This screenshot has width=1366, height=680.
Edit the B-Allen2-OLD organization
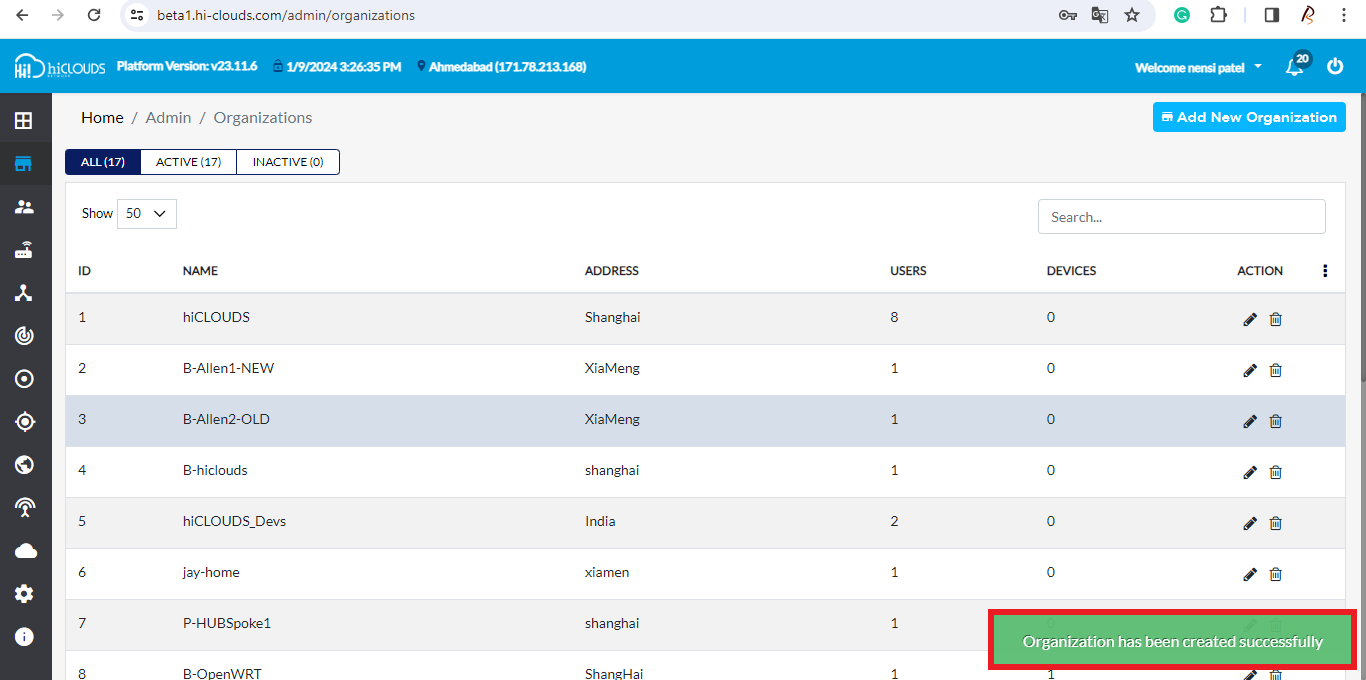(1250, 421)
